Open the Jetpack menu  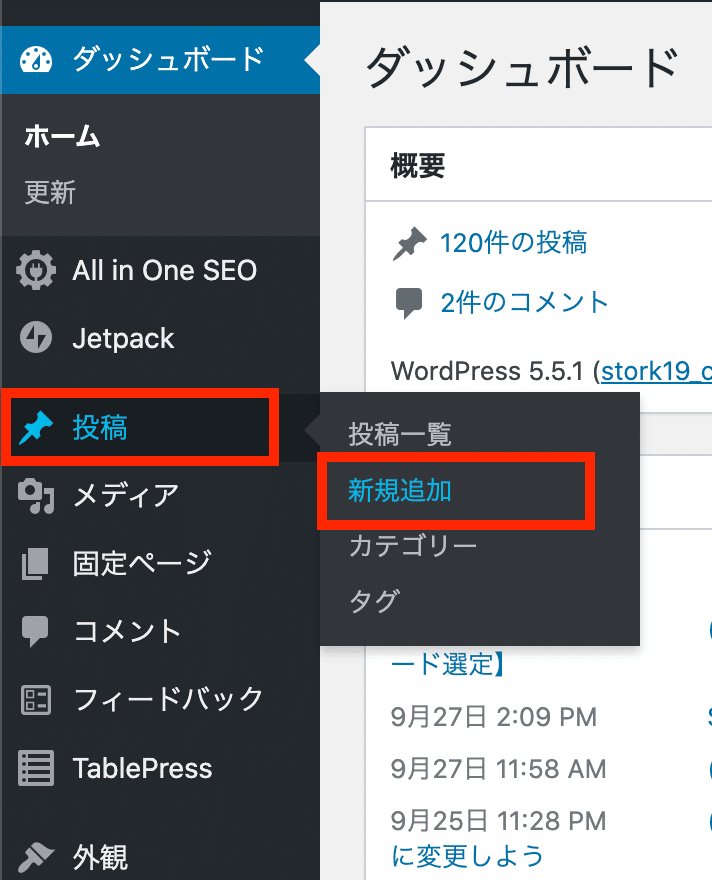160,338
